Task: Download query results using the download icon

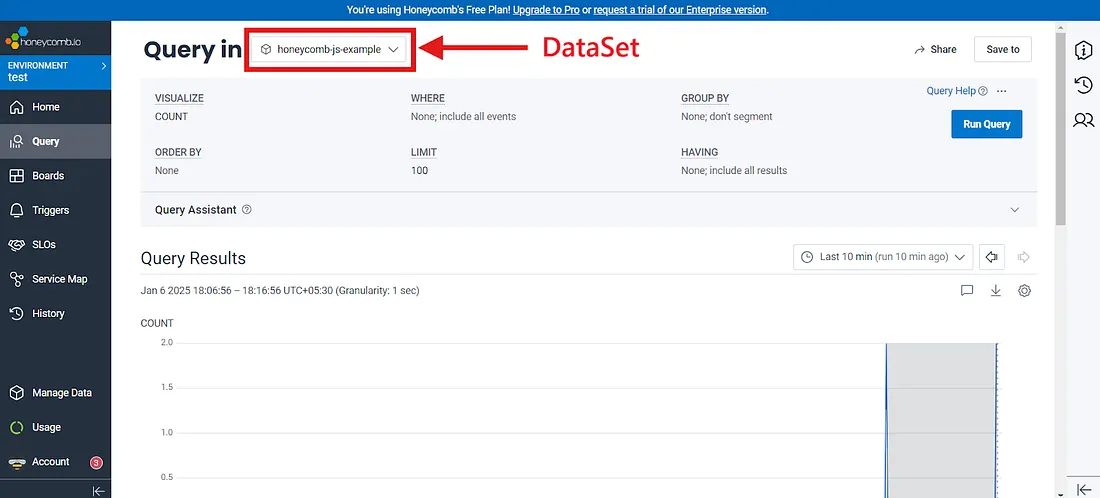Action: pos(995,291)
